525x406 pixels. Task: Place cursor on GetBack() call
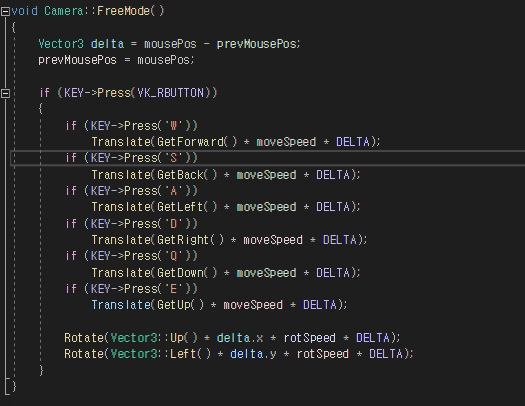(187, 175)
